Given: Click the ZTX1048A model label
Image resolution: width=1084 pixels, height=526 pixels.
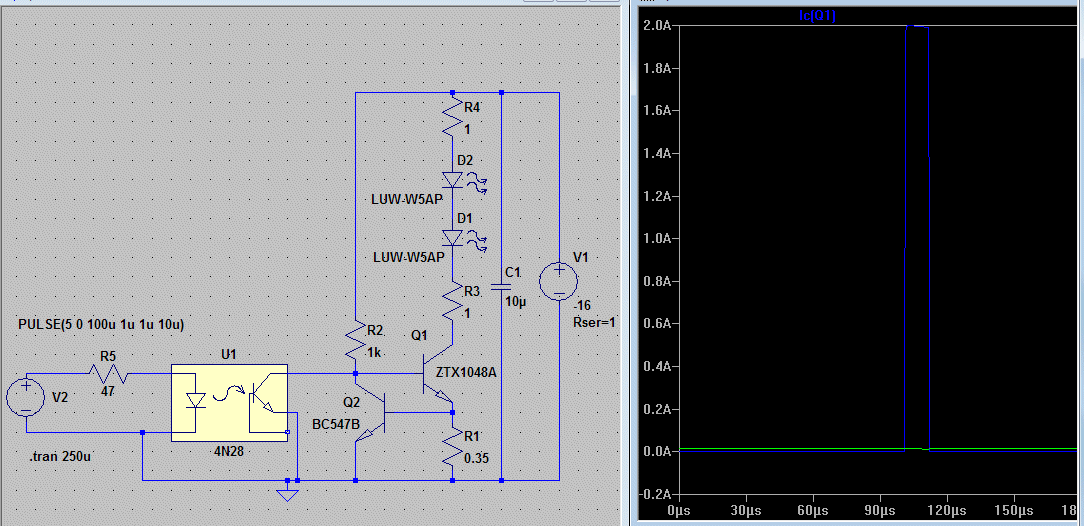Looking at the screenshot, I should tap(465, 373).
